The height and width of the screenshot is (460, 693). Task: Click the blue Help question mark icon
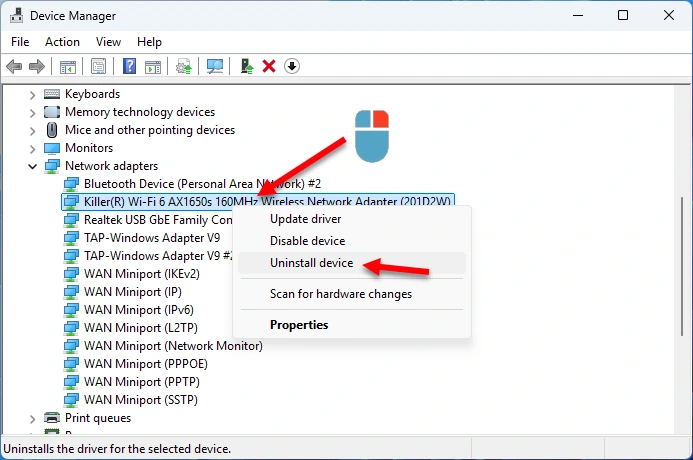point(129,66)
